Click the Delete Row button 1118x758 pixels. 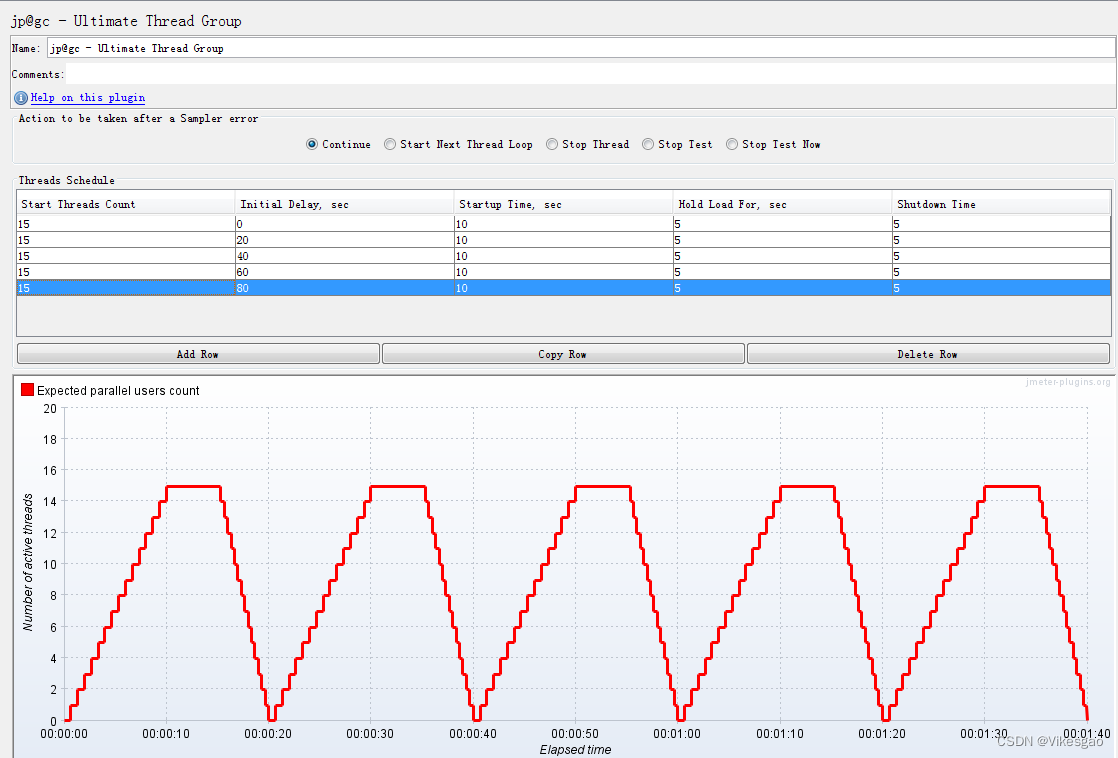[x=928, y=354]
